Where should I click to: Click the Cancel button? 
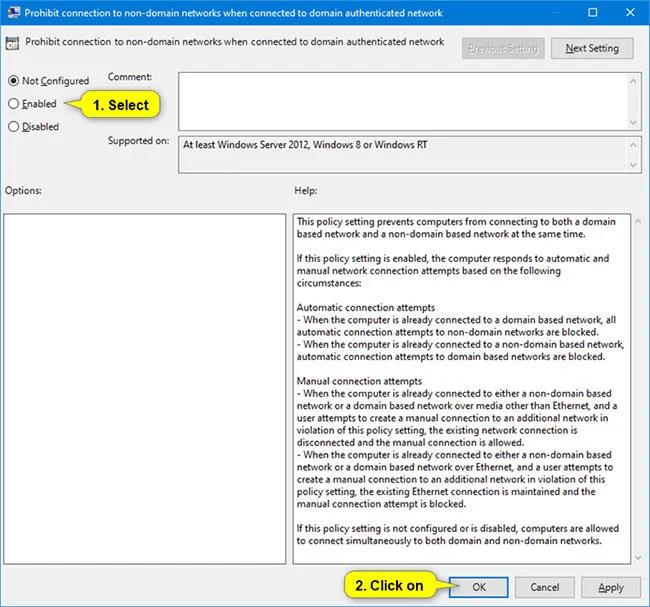[x=544, y=587]
